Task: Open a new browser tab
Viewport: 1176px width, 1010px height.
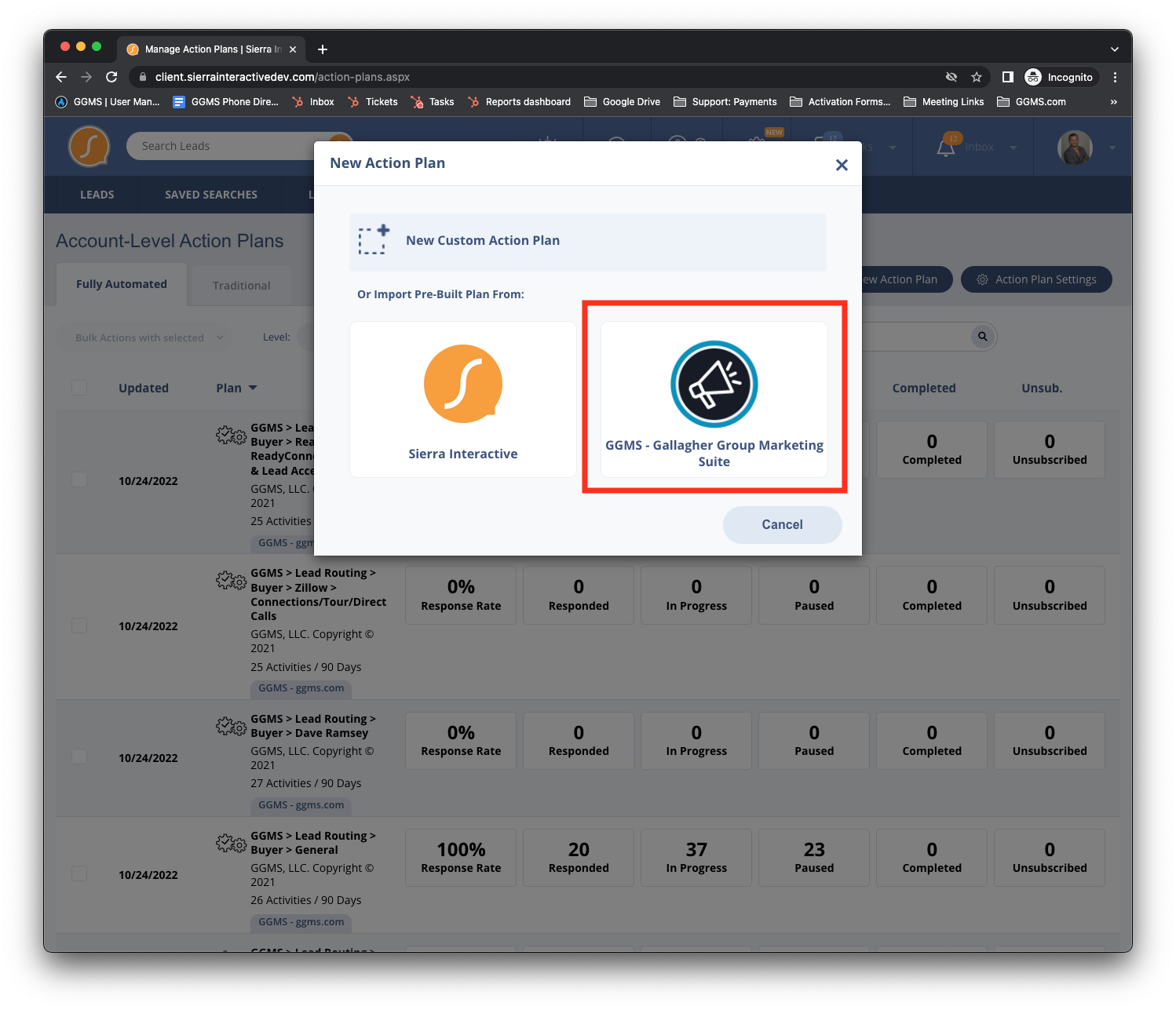Action: point(323,49)
